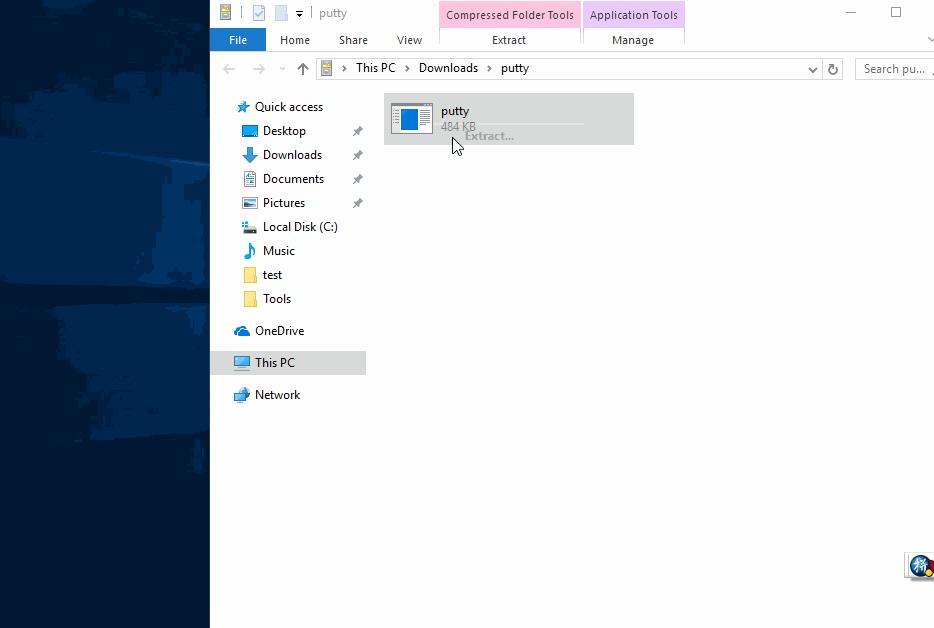Open the Tools folder in sidebar
Image resolution: width=934 pixels, height=628 pixels.
tap(278, 299)
